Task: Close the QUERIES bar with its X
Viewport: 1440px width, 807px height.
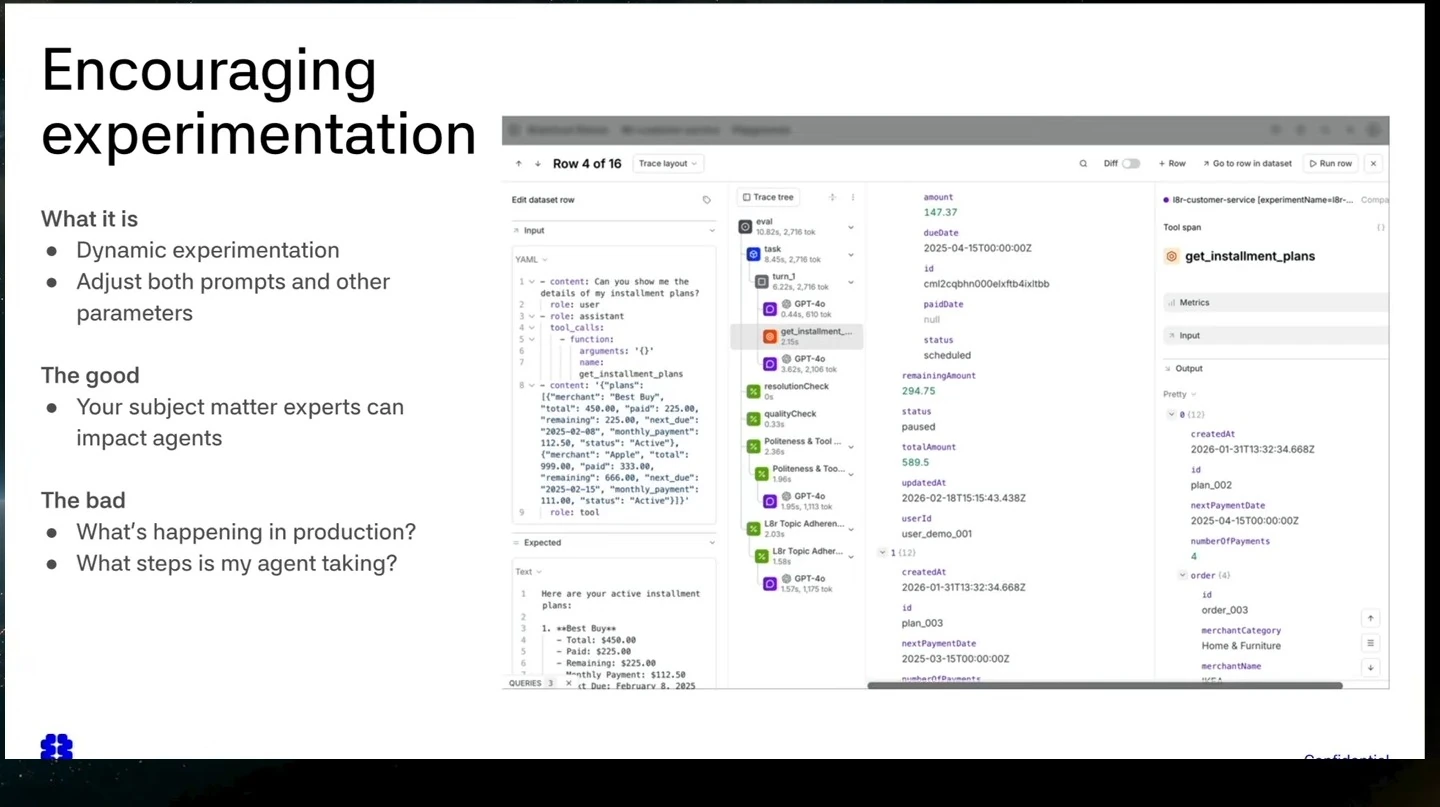Action: 569,683
